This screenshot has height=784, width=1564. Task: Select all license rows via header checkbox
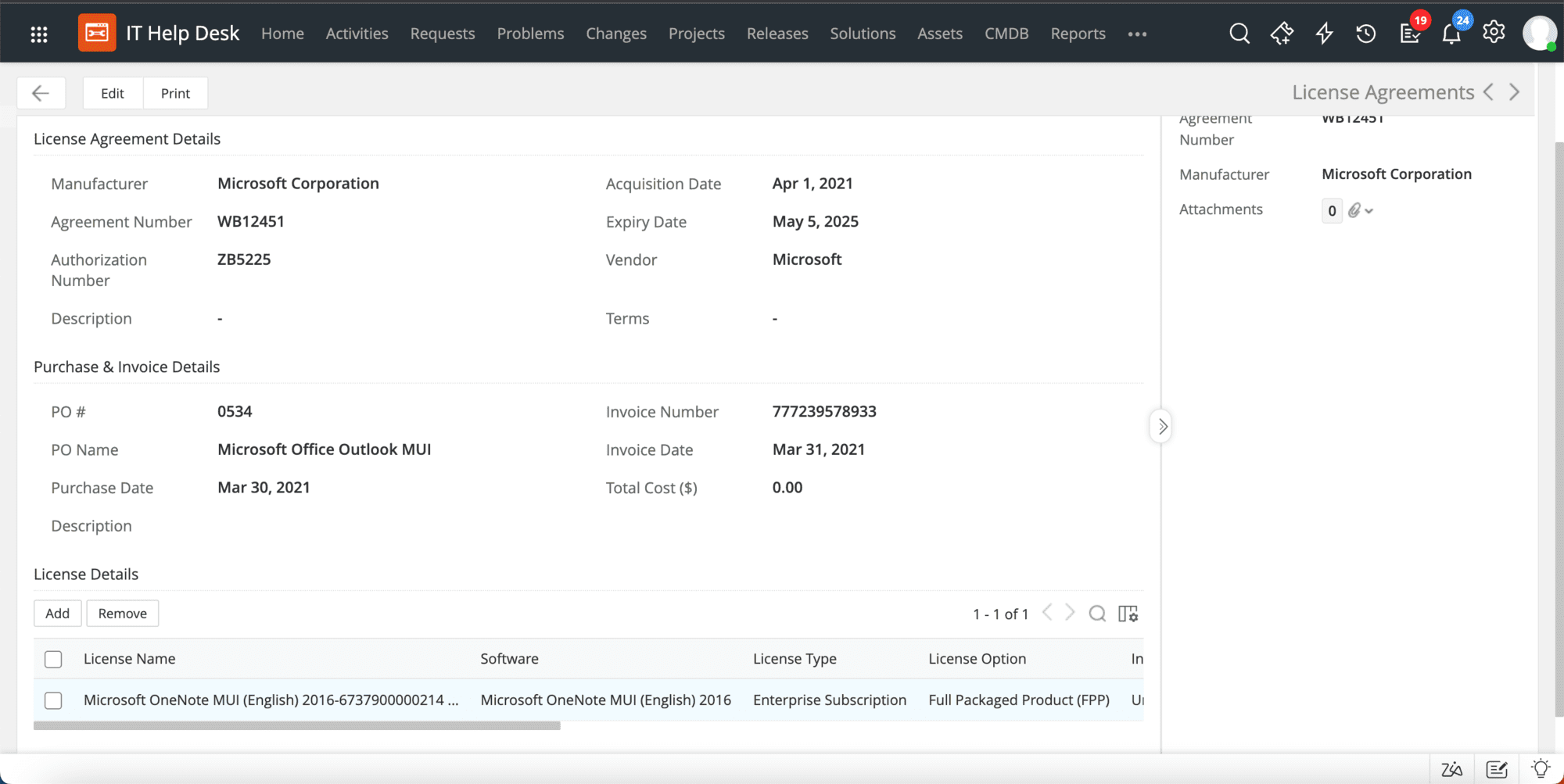[52, 659]
